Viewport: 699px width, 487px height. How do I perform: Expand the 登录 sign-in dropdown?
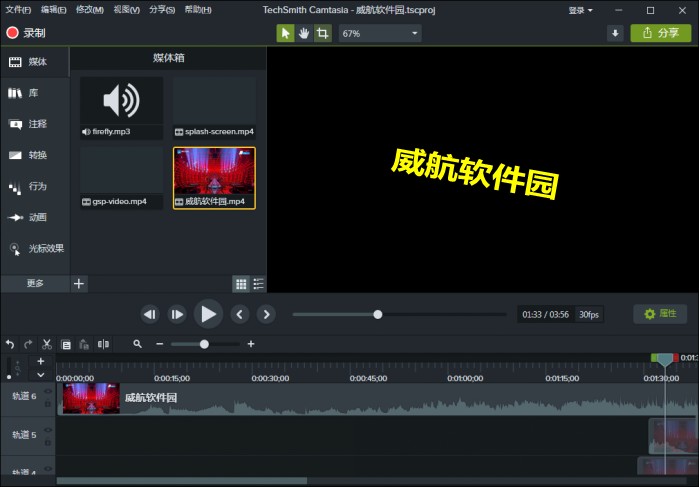coord(580,10)
